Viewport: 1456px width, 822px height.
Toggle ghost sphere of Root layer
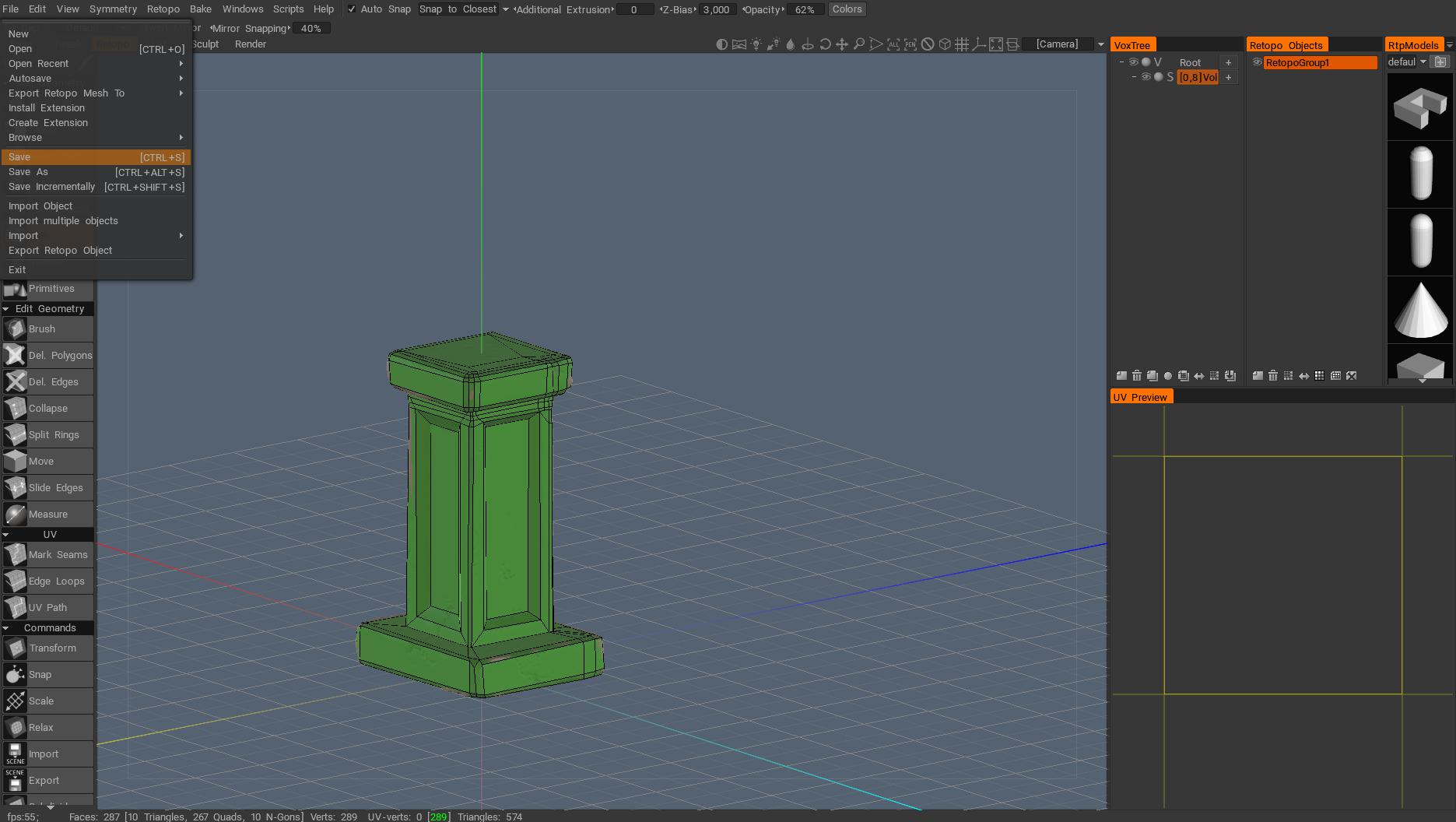(1146, 62)
